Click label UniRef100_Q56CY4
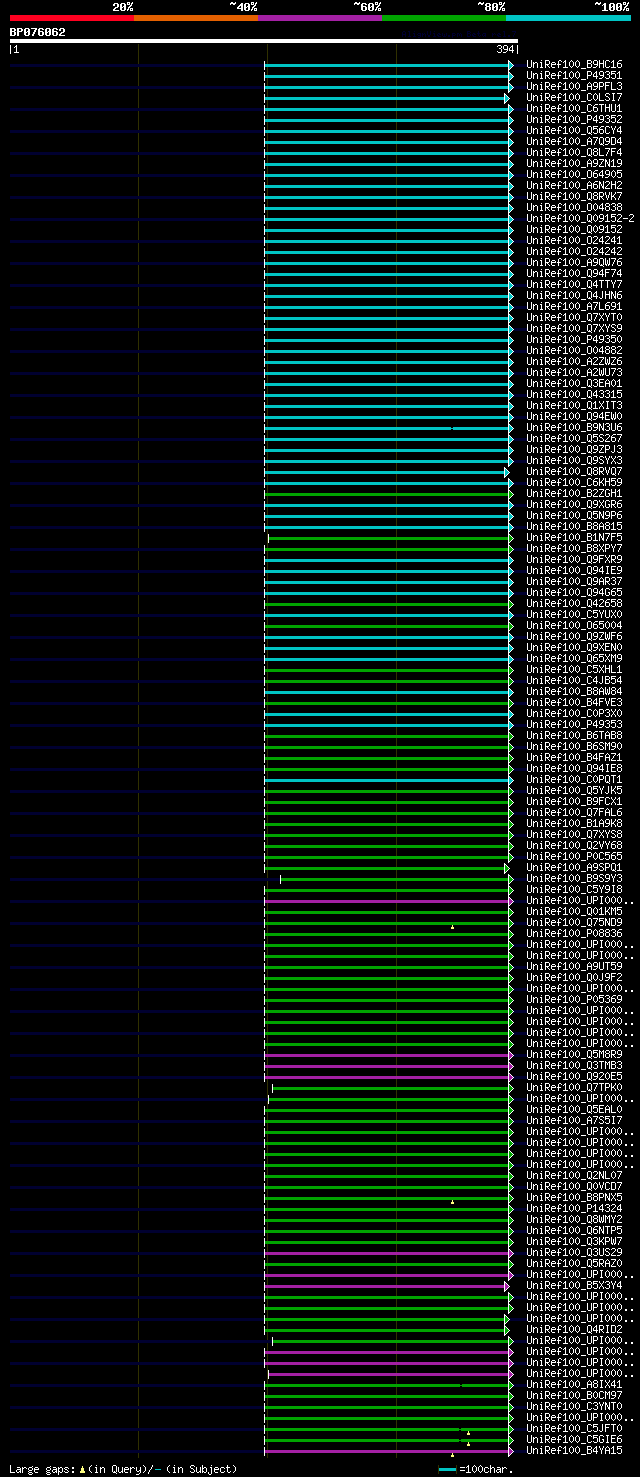Viewport: 640px width, 1477px height. (x=574, y=130)
